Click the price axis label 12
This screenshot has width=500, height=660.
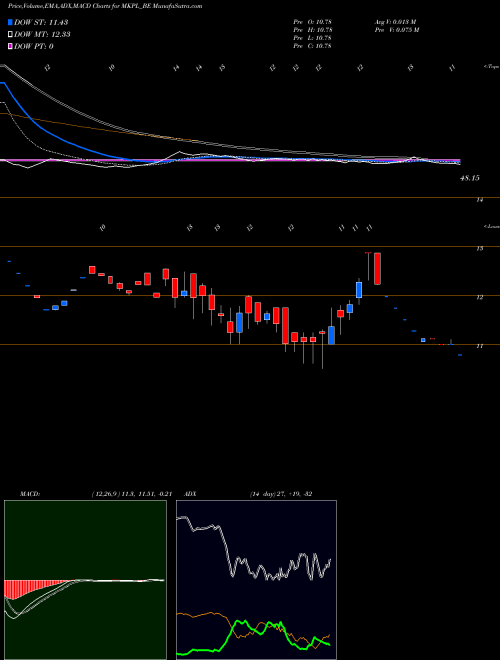pyautogui.click(x=479, y=298)
